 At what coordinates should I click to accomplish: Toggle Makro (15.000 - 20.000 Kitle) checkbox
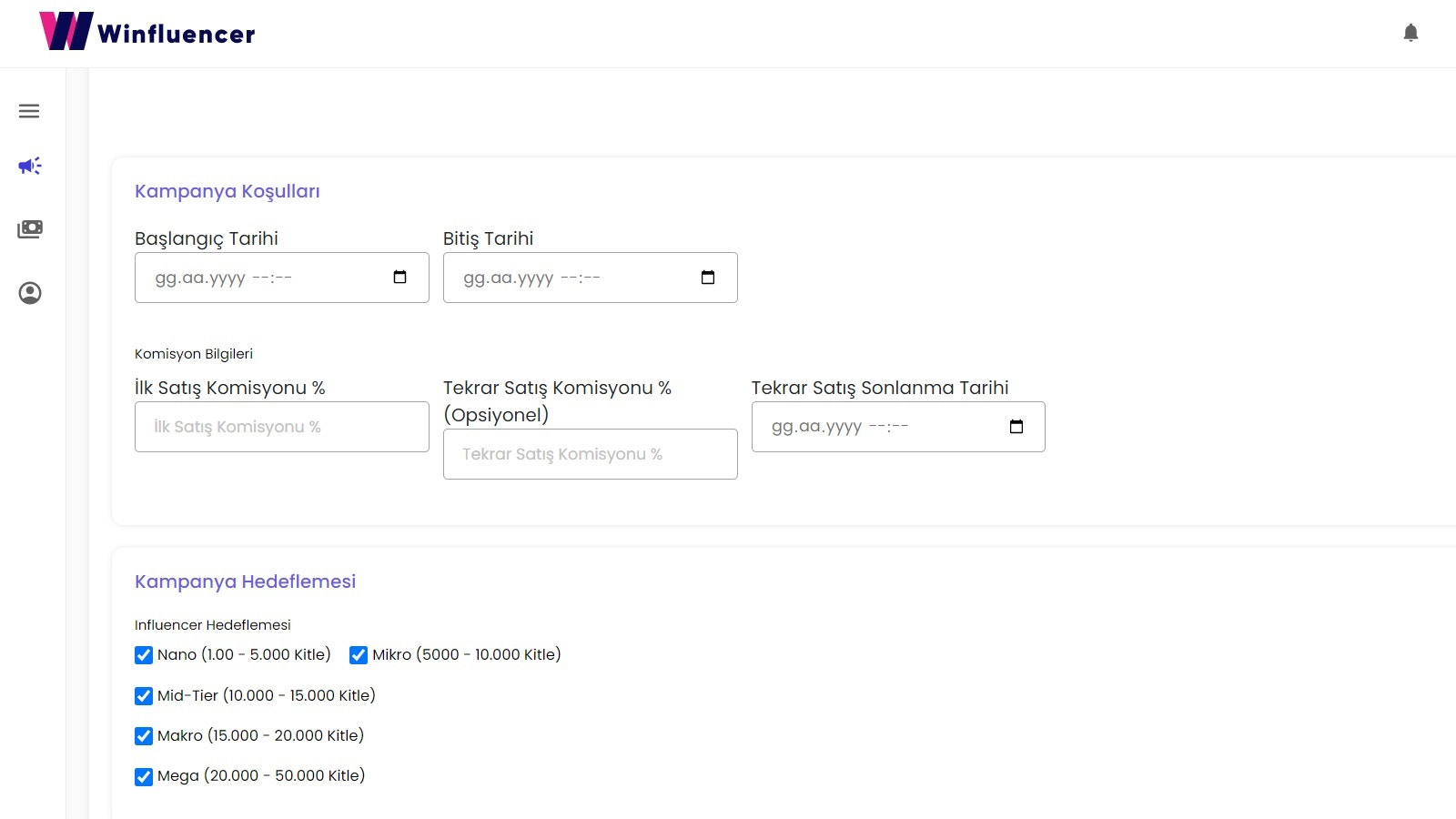click(x=144, y=736)
